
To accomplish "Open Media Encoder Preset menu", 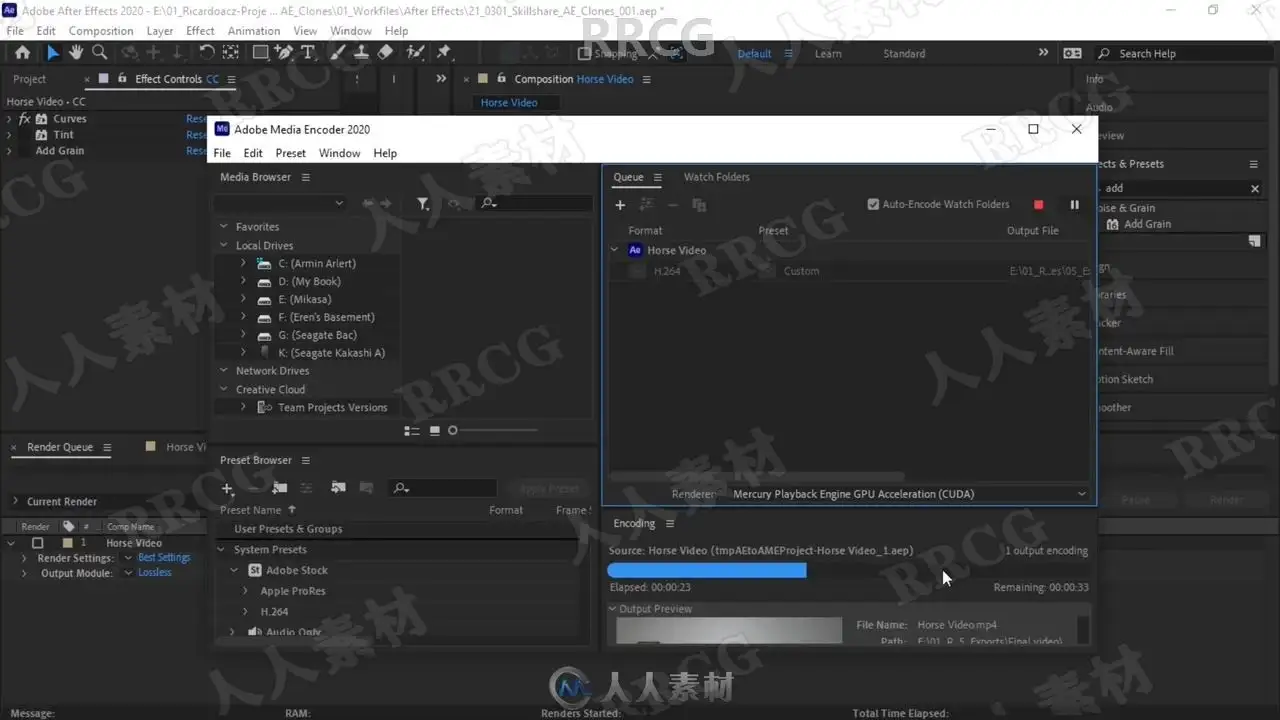I will click(290, 153).
